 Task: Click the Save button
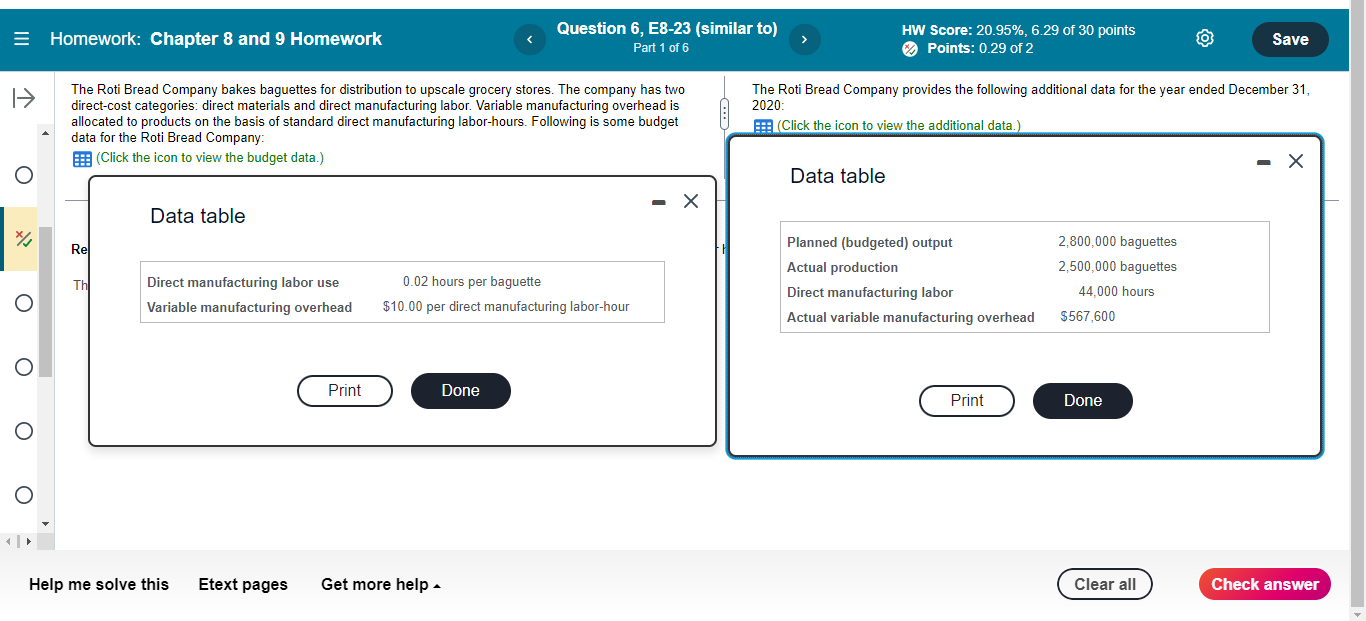(x=1290, y=39)
